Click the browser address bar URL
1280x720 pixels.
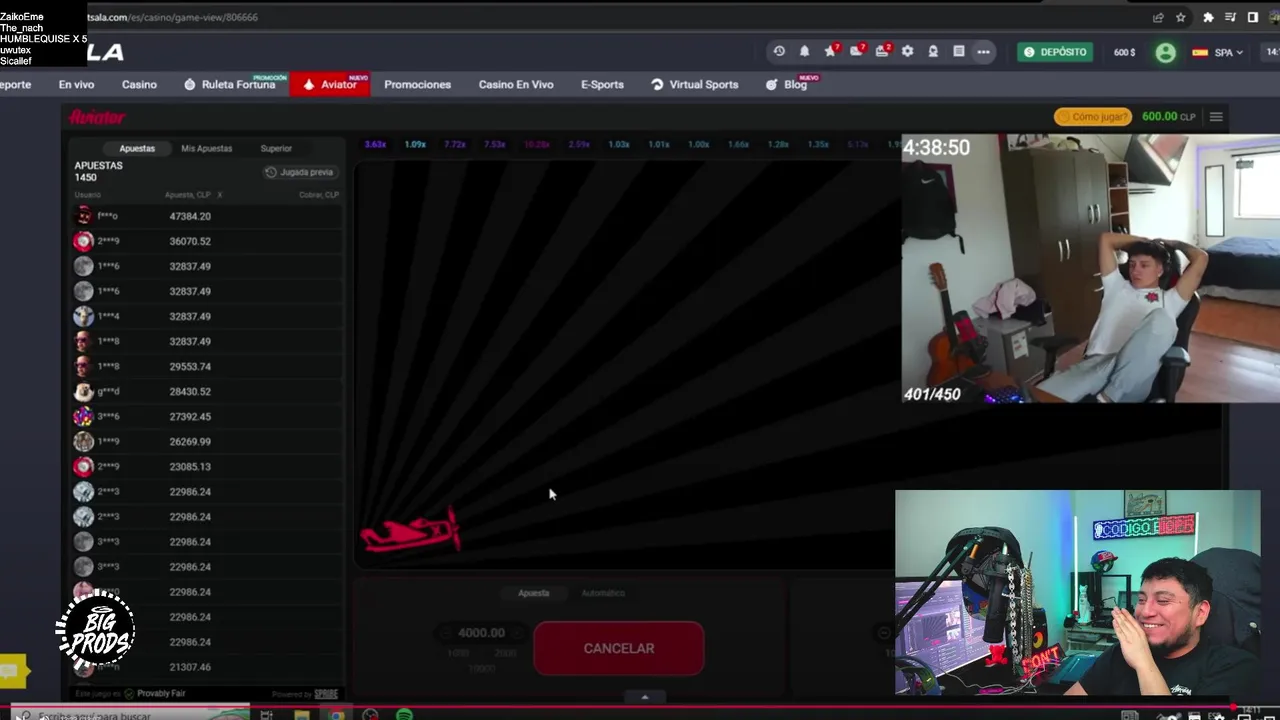172,17
